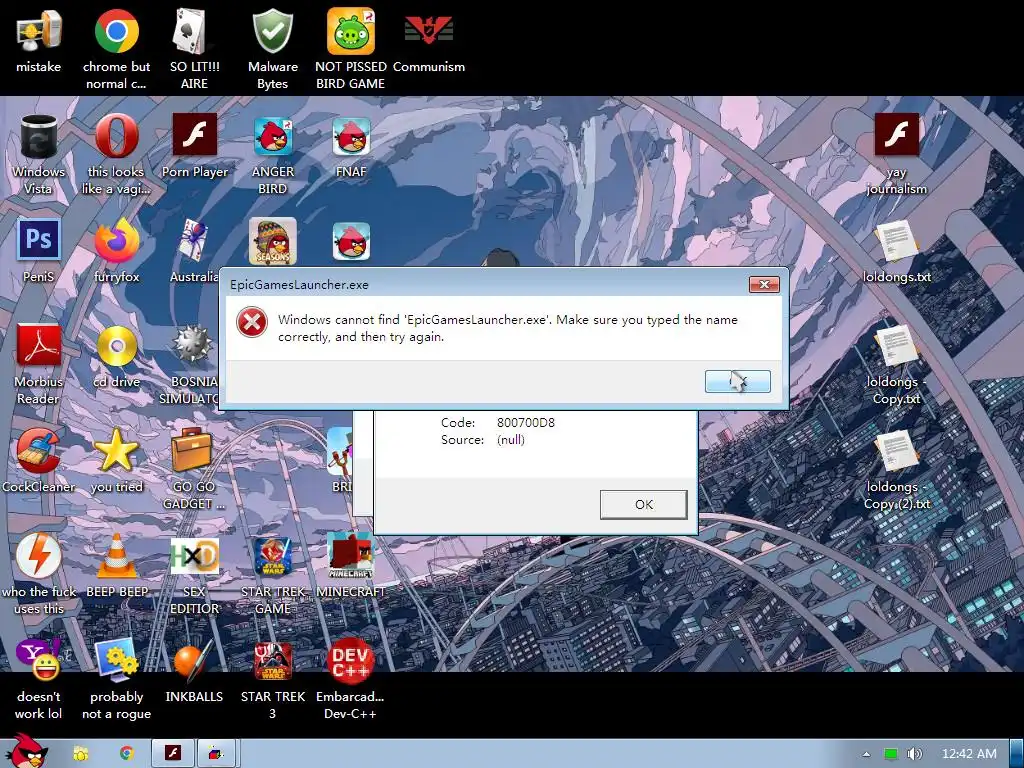This screenshot has height=768, width=1024.
Task: Open the Embarcadero Dev-C++ icon
Action: click(351, 661)
